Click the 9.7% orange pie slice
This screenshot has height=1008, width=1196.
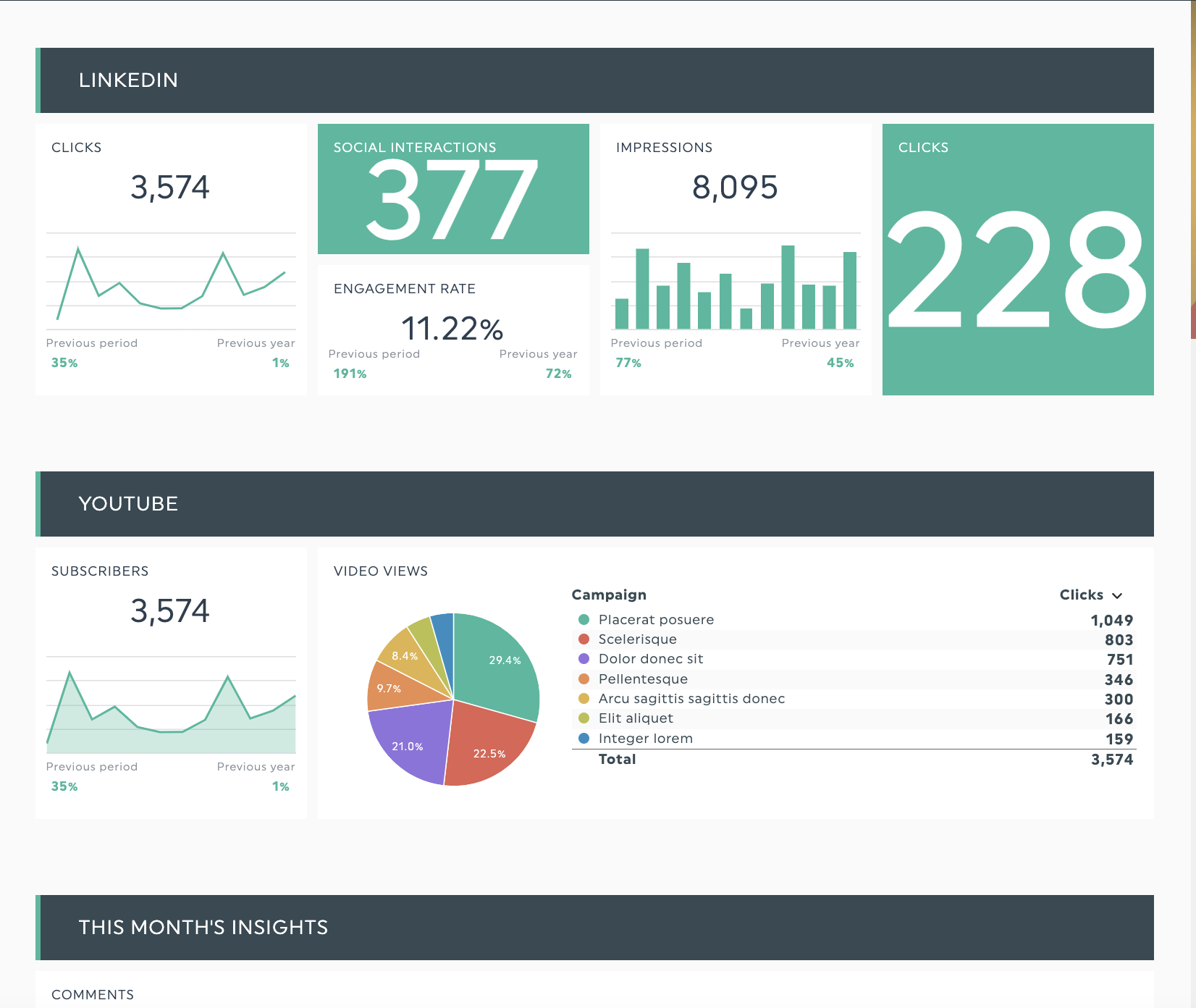395,689
